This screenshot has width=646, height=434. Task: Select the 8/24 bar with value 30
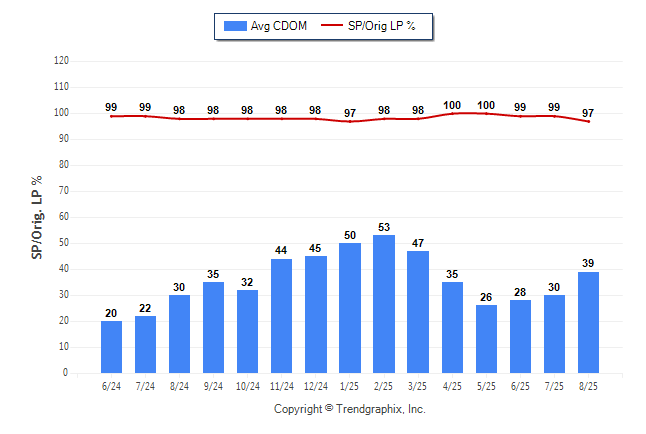click(179, 334)
